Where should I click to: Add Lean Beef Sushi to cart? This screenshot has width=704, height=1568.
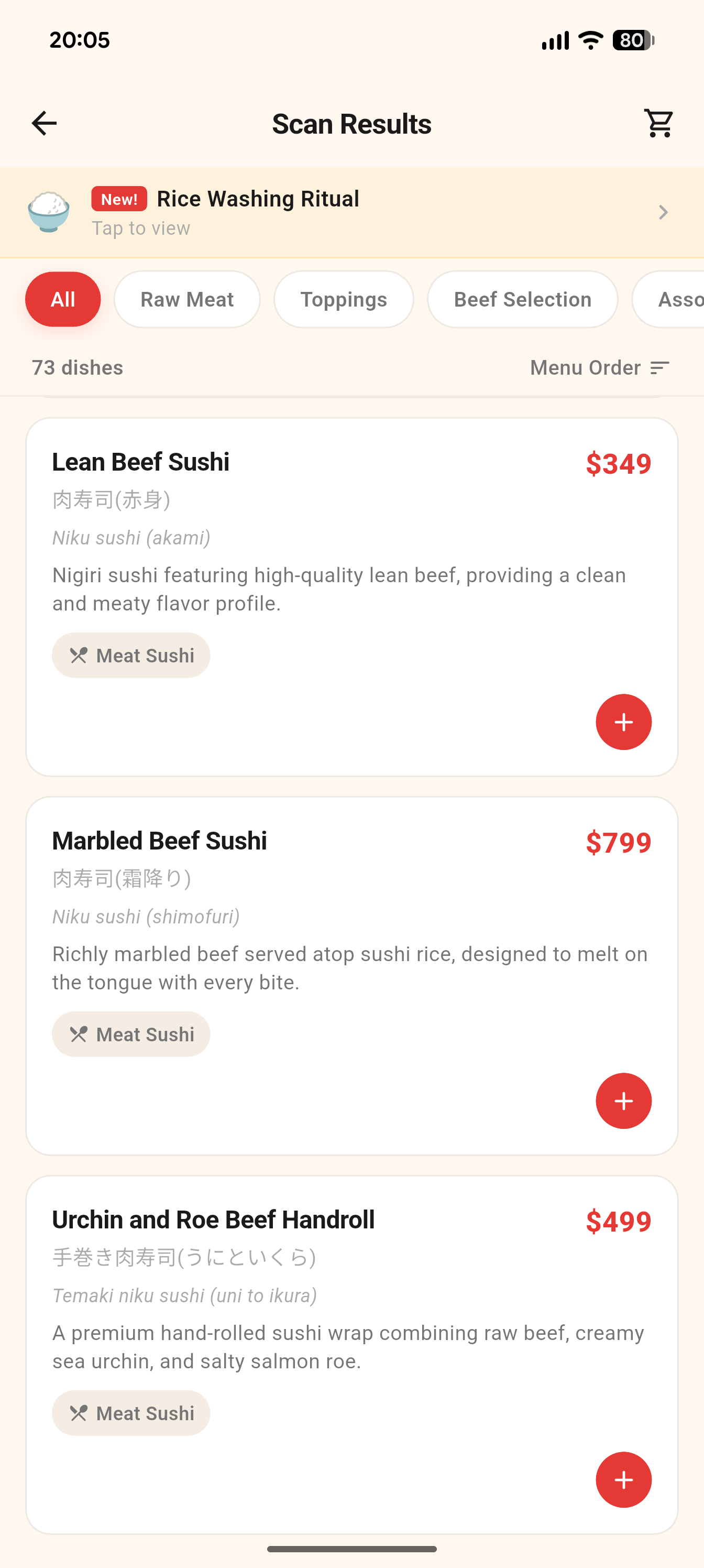click(623, 722)
